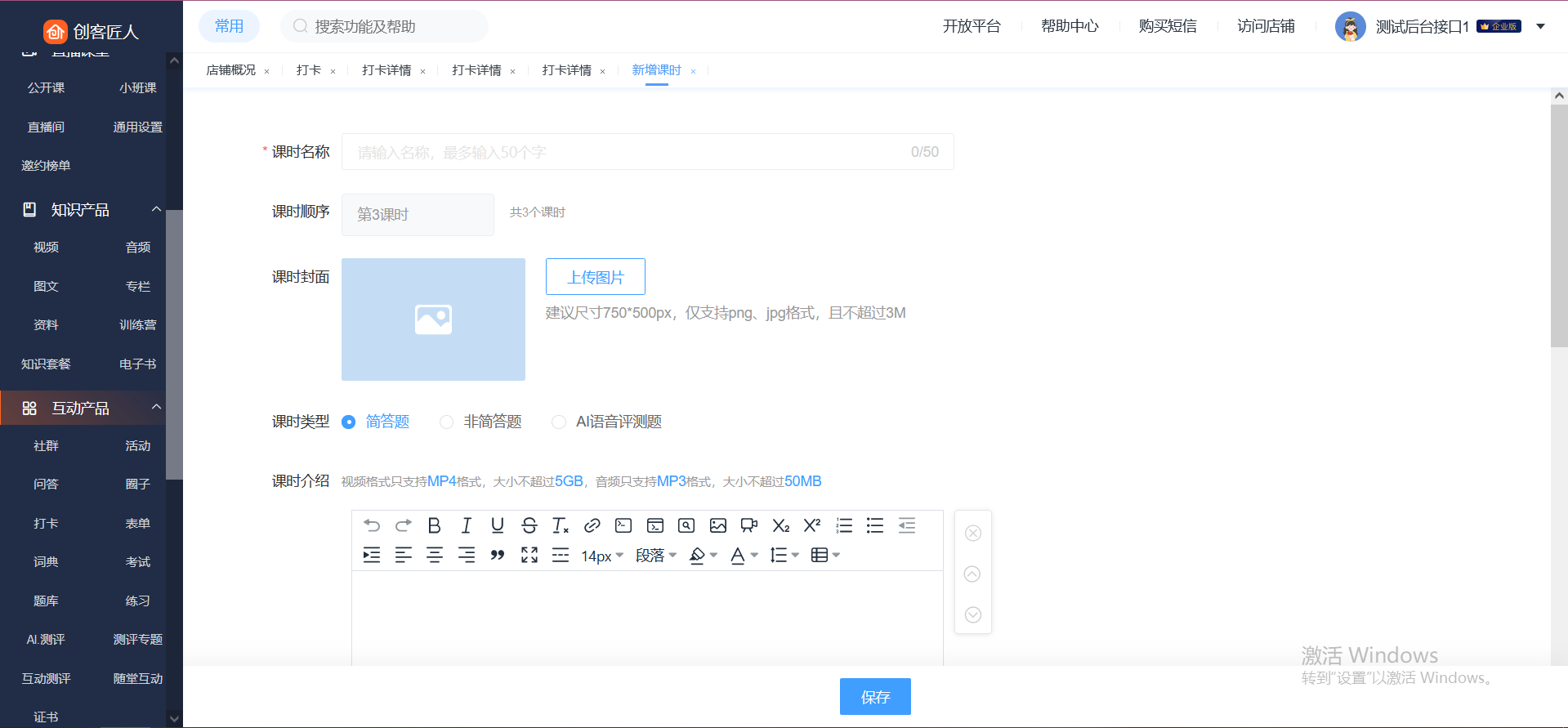Open the 段落 paragraph style dropdown
The image size is (1568, 728).
655,556
